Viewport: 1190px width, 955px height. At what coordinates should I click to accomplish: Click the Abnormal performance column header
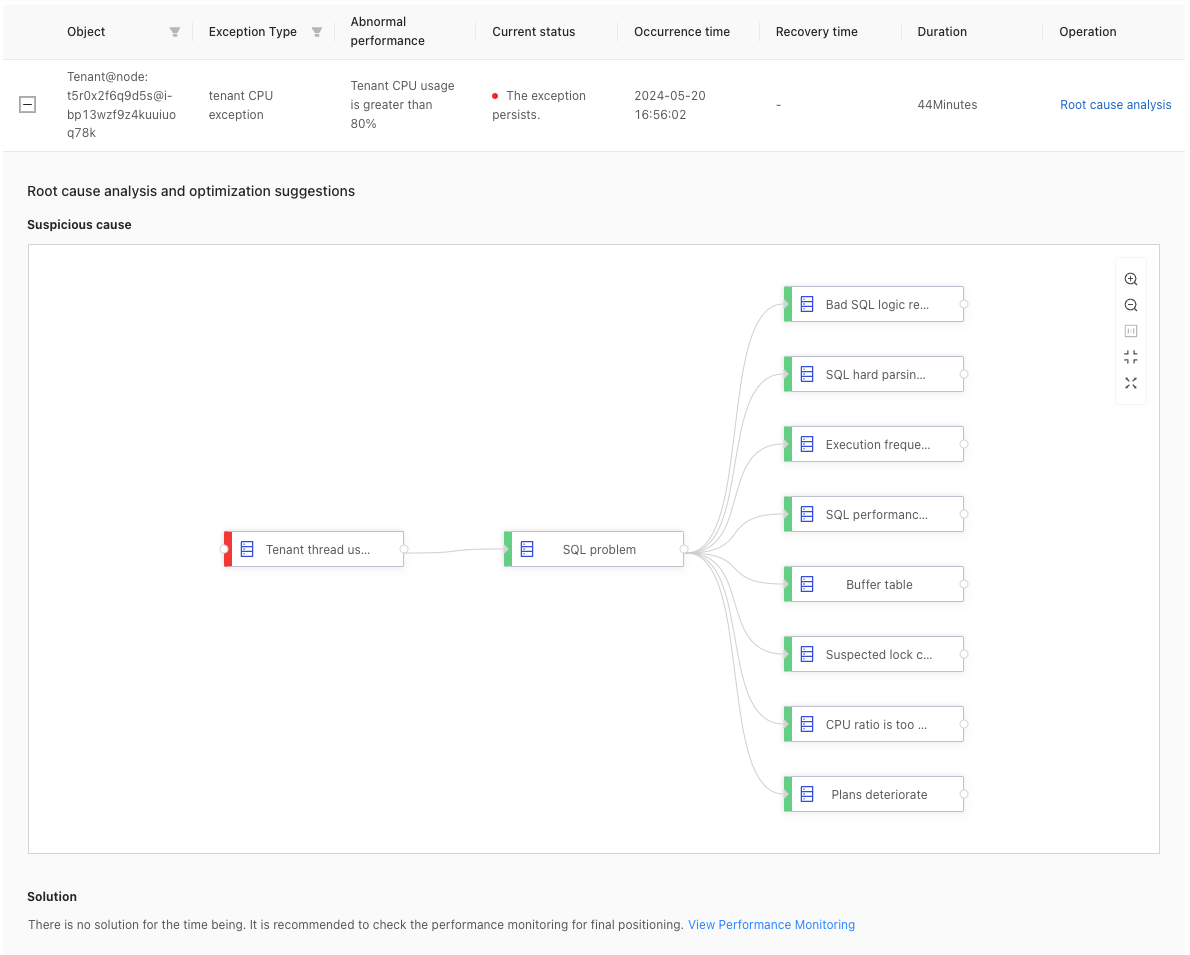pyautogui.click(x=387, y=31)
